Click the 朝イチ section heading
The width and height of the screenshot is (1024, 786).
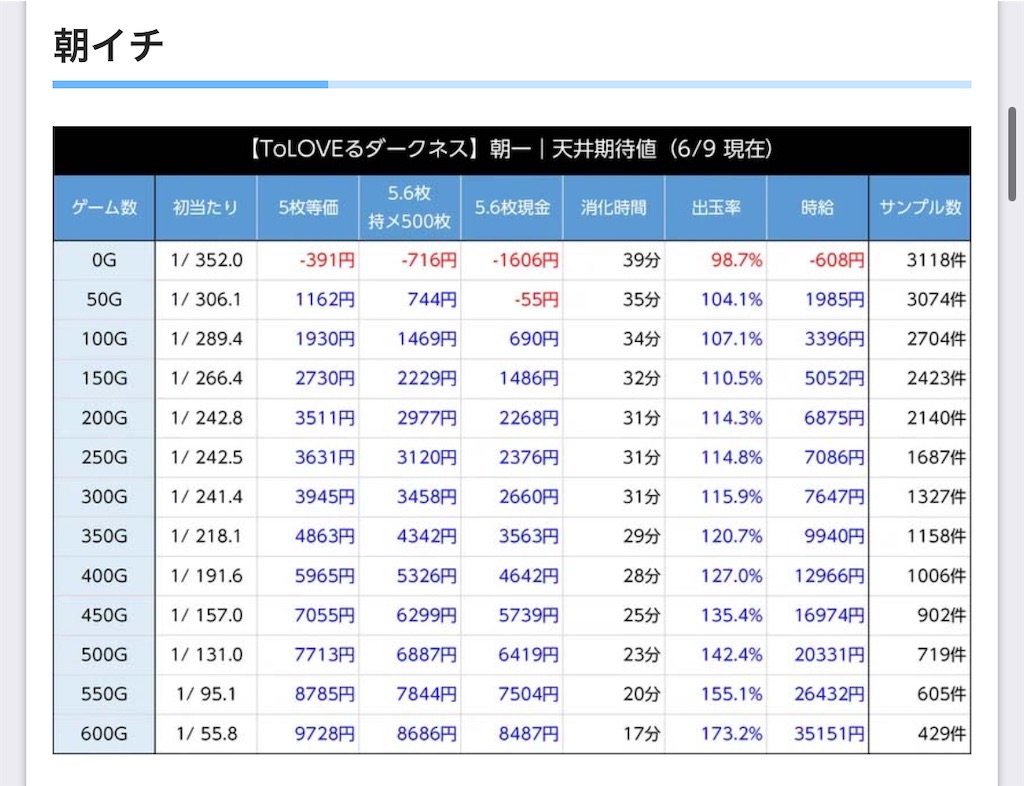pyautogui.click(x=108, y=46)
